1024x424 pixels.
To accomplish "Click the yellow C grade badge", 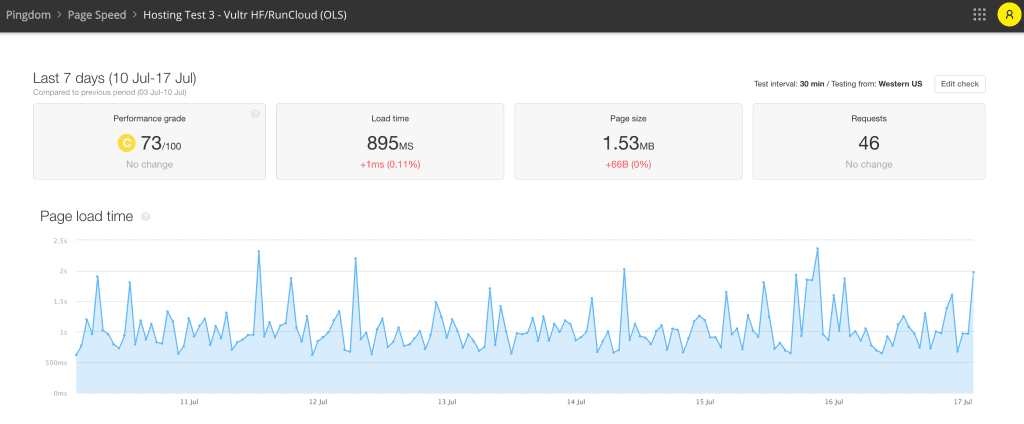I will pyautogui.click(x=125, y=142).
